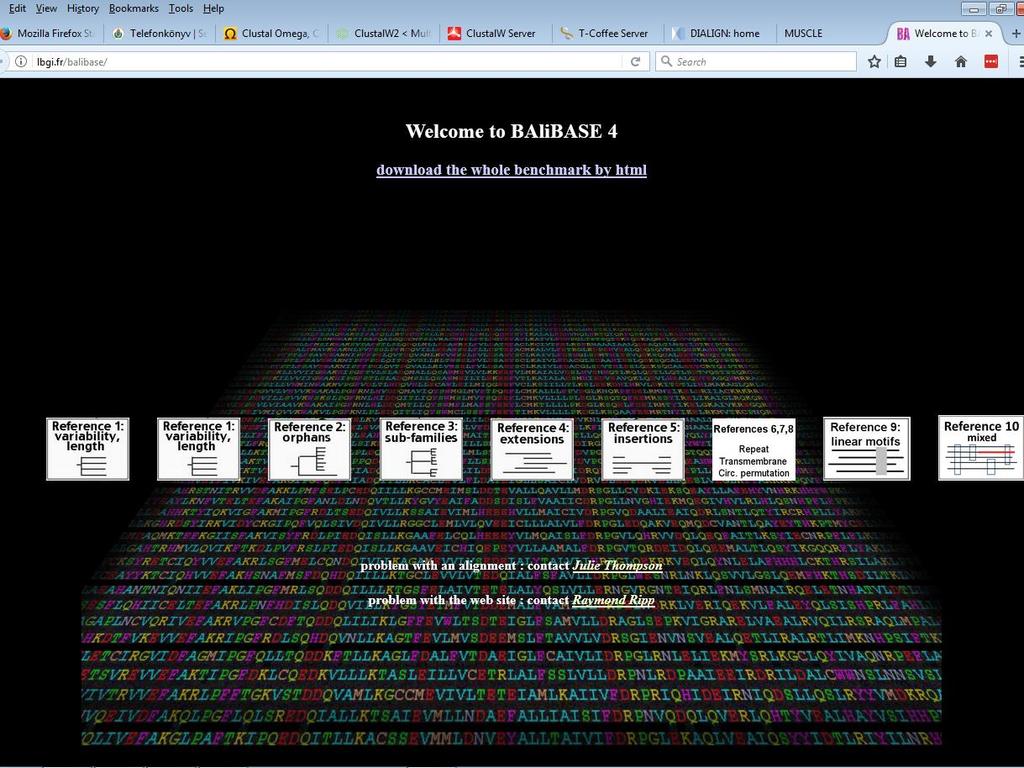Open a new tab with the plus button
Image resolution: width=1024 pixels, height=768 pixels.
coord(1016,33)
